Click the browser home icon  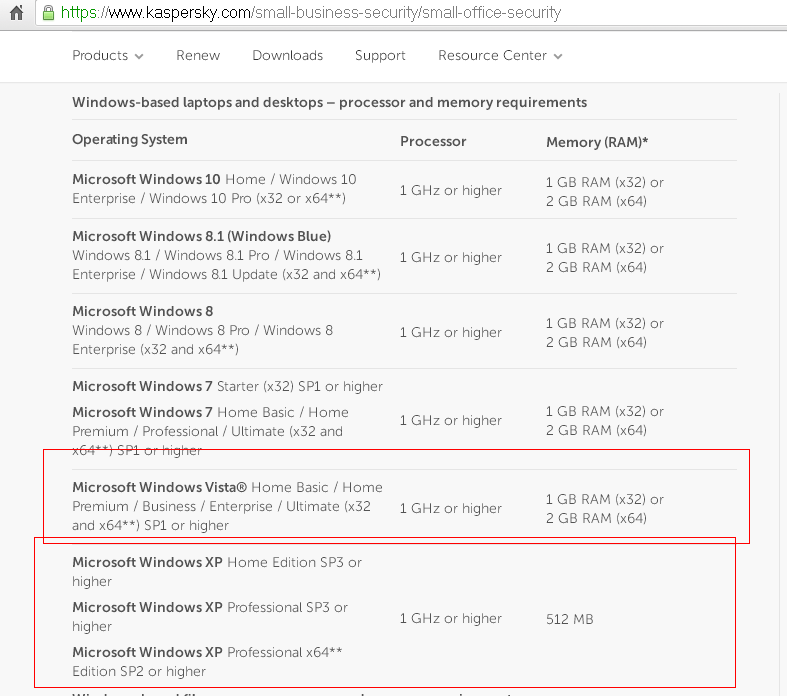click(x=16, y=13)
